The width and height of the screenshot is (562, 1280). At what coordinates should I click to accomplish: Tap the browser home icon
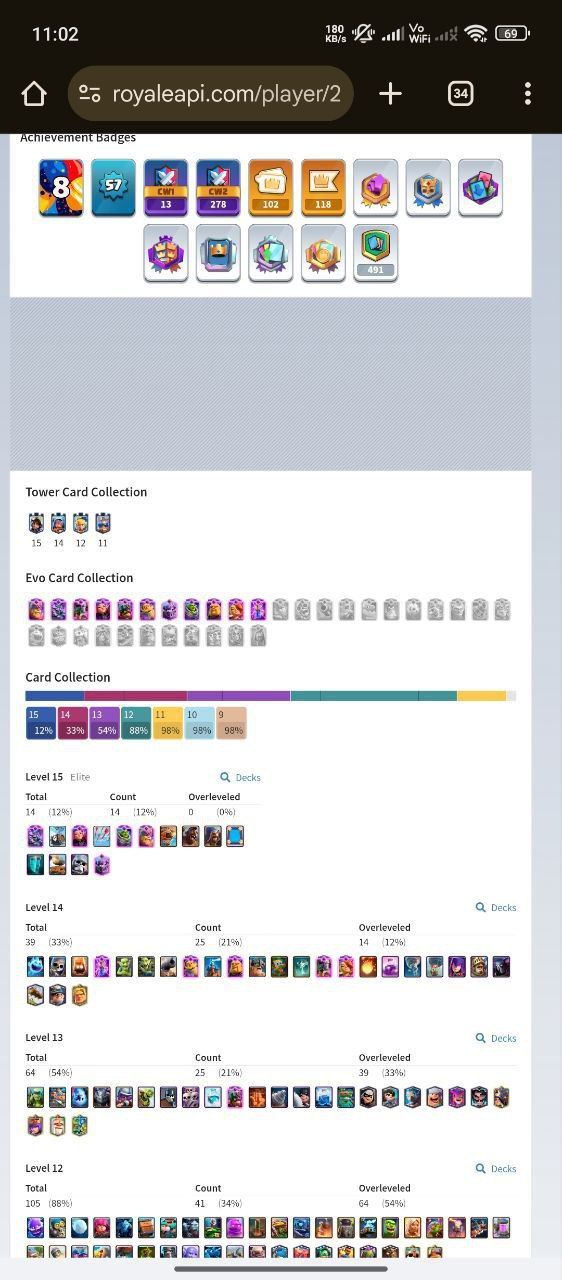click(34, 94)
